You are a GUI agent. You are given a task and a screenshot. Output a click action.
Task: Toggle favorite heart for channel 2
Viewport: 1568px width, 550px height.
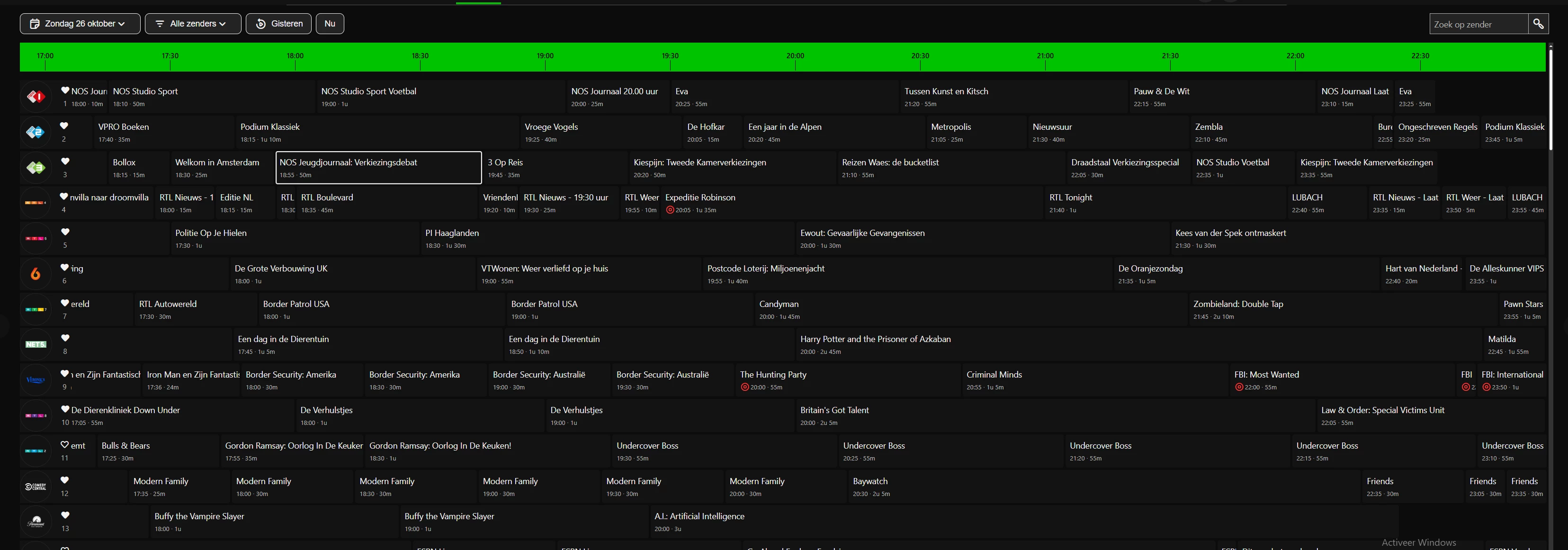coord(64,126)
